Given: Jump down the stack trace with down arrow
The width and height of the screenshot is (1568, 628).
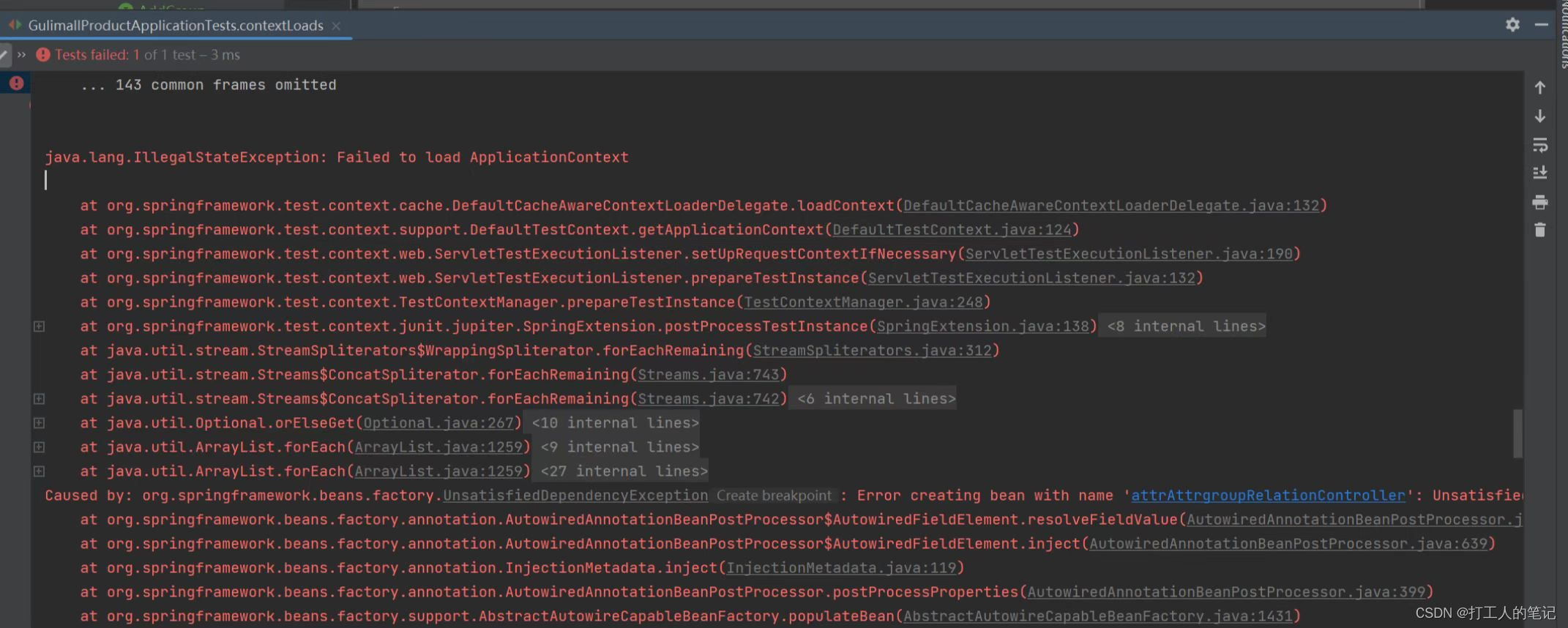Looking at the screenshot, I should pos(1540,116).
